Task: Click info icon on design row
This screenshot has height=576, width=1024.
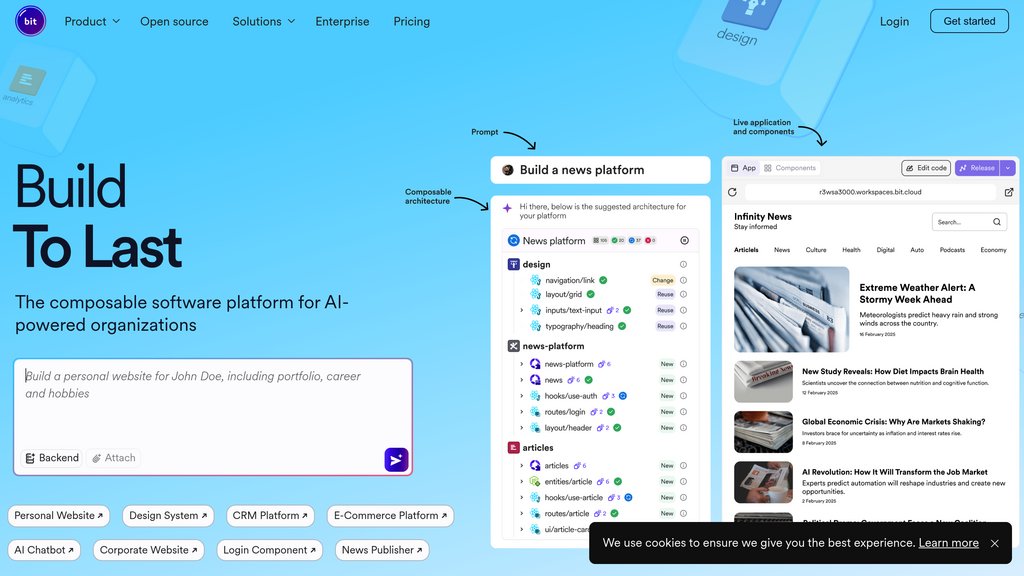Action: click(683, 264)
